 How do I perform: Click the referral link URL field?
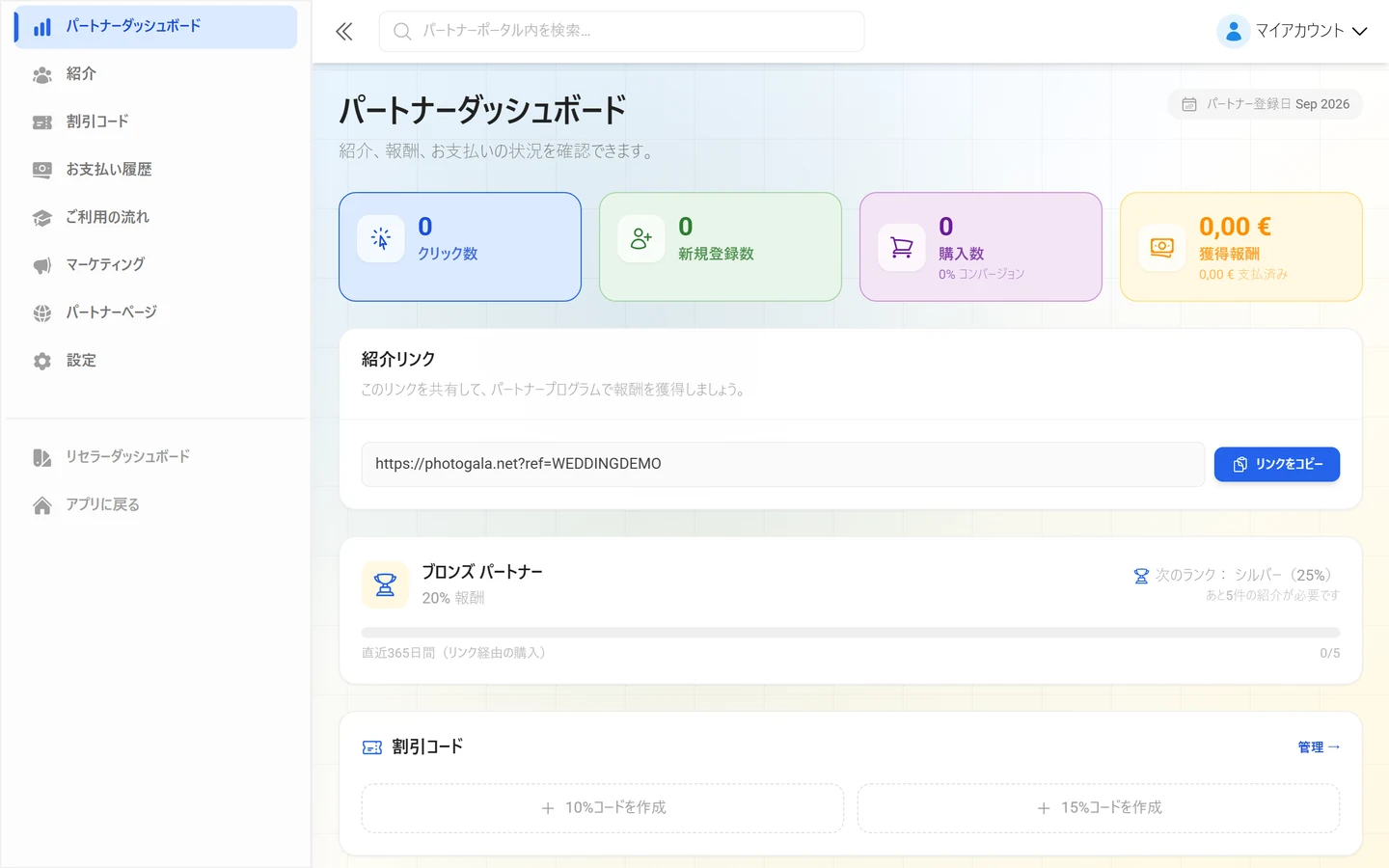point(783,464)
